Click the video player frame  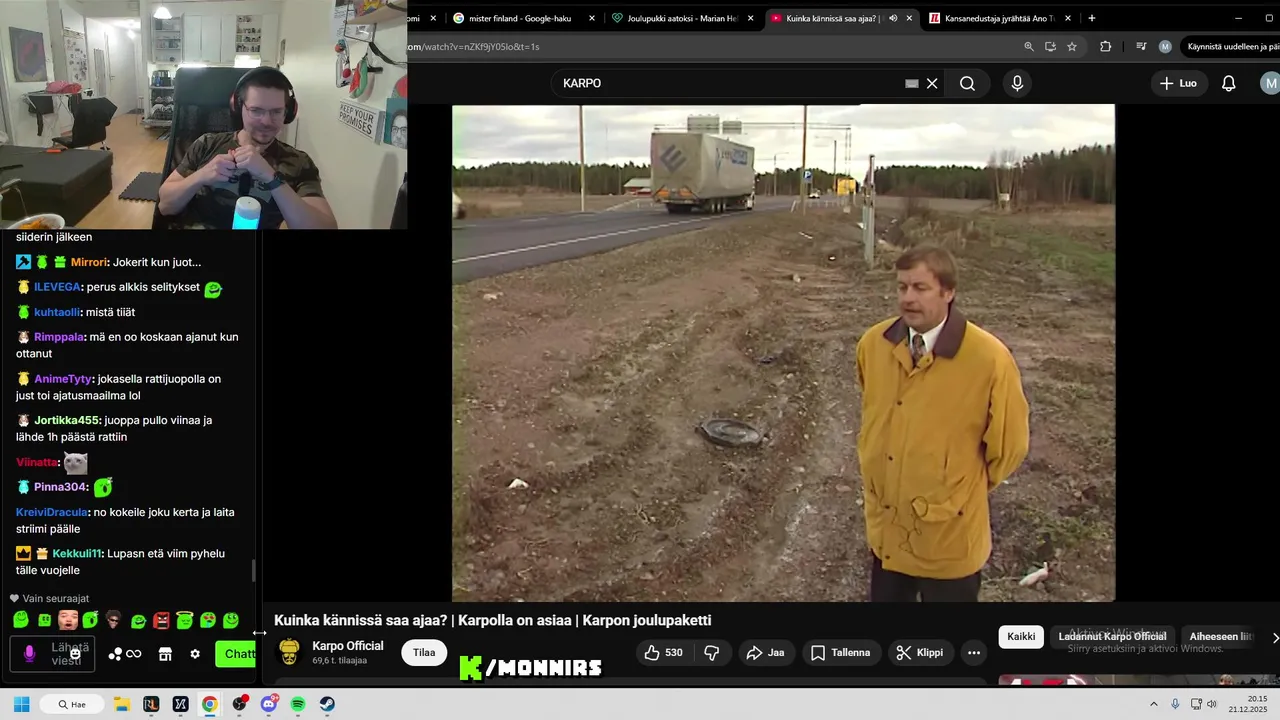783,353
